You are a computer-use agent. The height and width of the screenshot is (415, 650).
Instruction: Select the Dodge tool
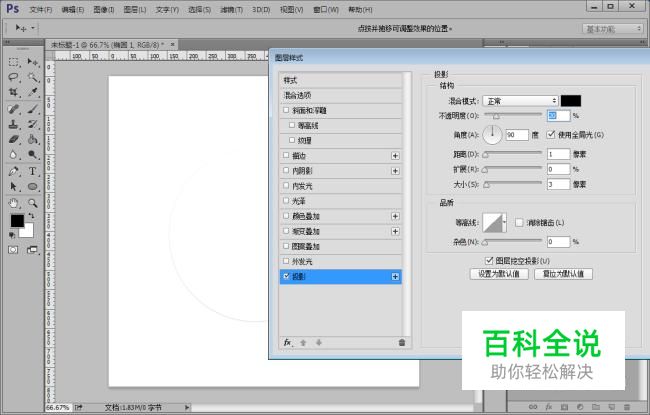pyautogui.click(x=32, y=155)
